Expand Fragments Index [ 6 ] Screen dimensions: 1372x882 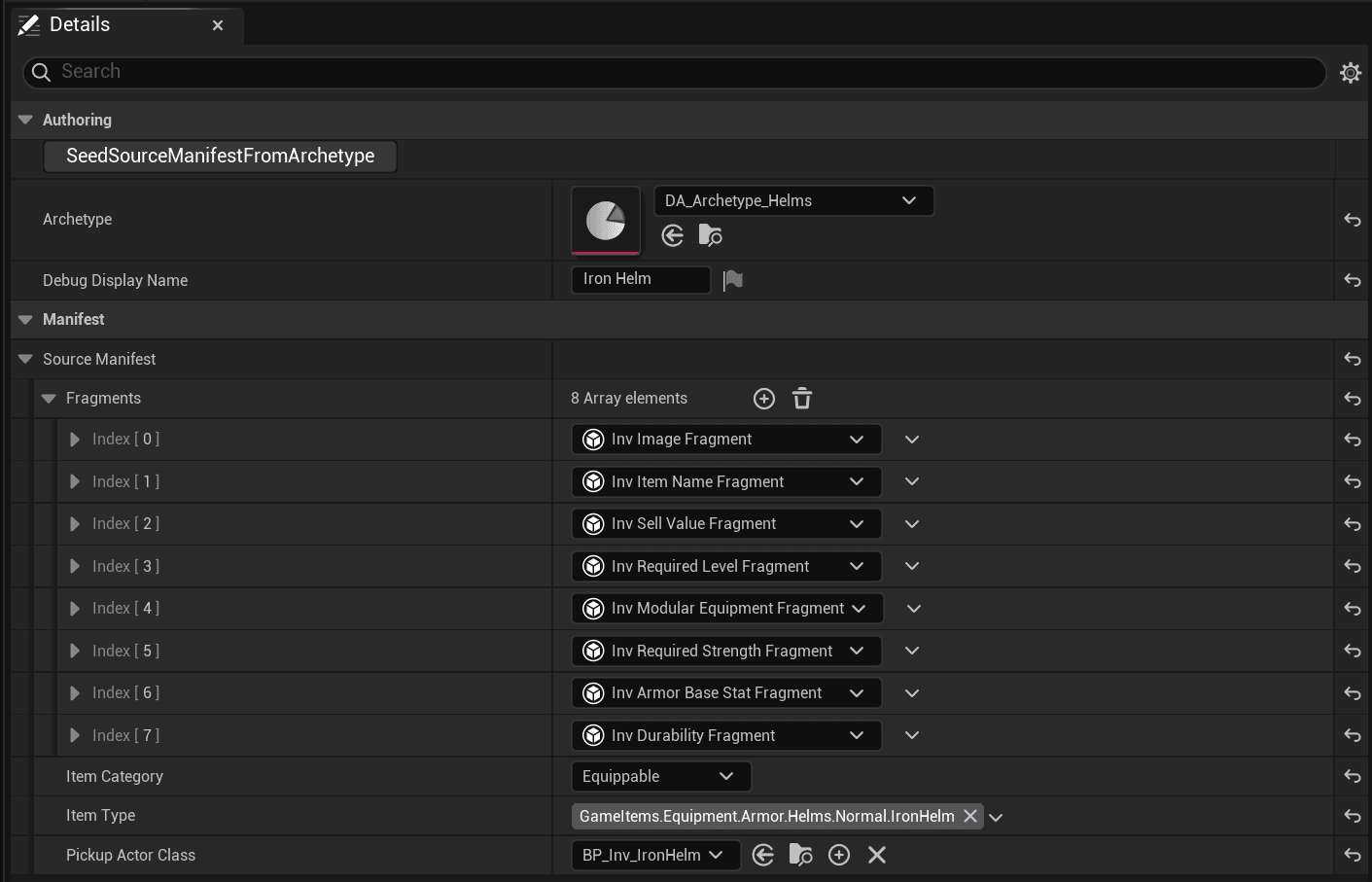[75, 692]
